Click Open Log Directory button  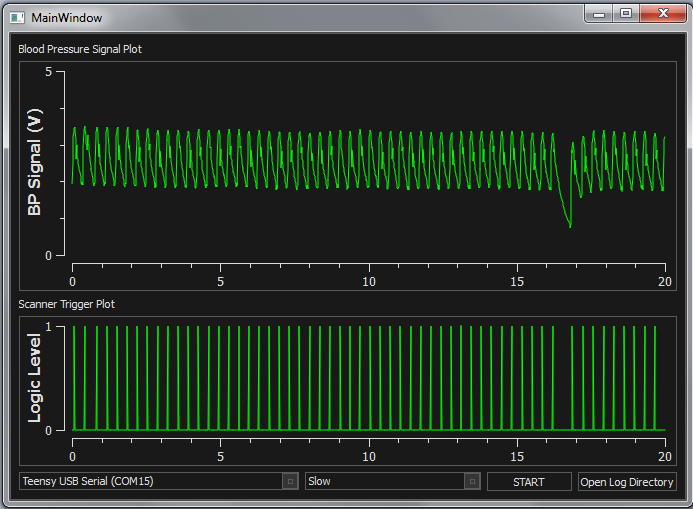[x=627, y=482]
